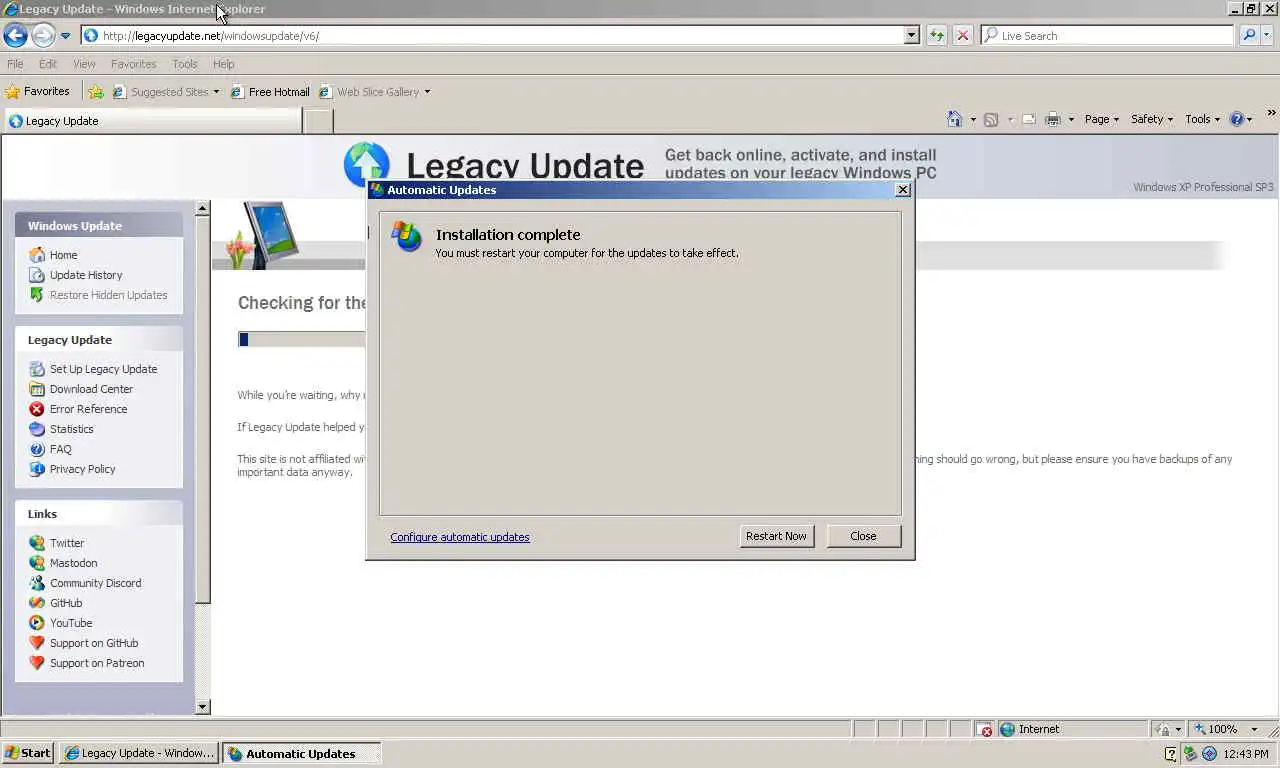The image size is (1280, 768).
Task: Click the Restart Now button
Action: pyautogui.click(x=776, y=536)
